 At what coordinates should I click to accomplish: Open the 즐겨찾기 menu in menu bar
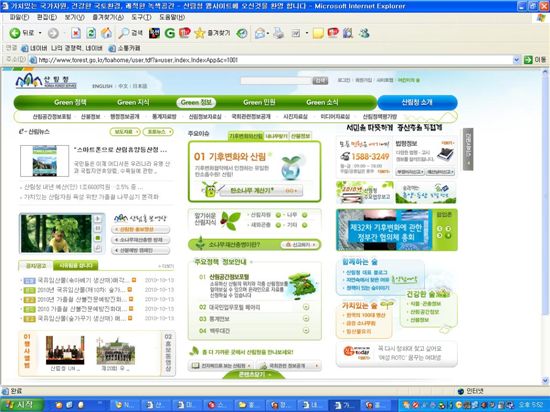(x=108, y=17)
